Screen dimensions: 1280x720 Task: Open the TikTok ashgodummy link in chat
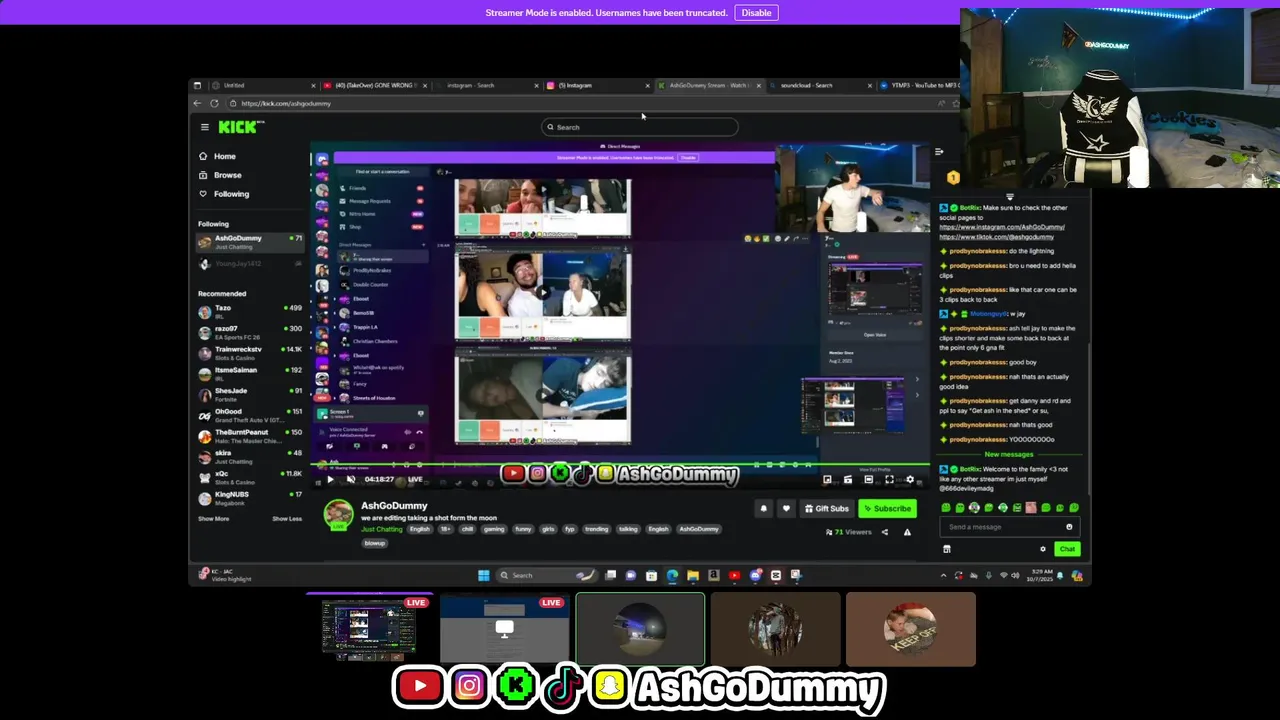click(x=996, y=237)
